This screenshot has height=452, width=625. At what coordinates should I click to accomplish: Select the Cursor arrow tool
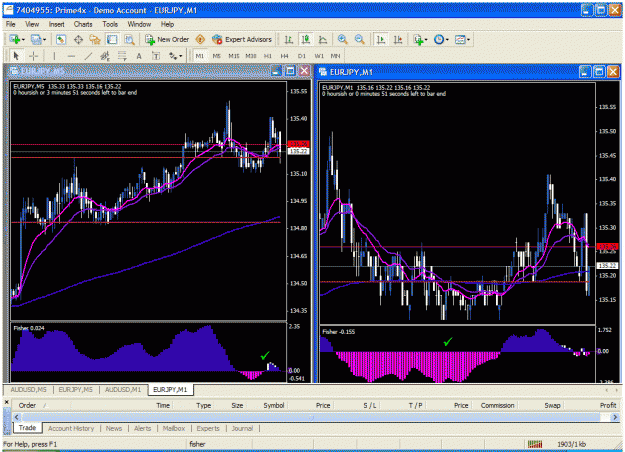tap(16, 56)
